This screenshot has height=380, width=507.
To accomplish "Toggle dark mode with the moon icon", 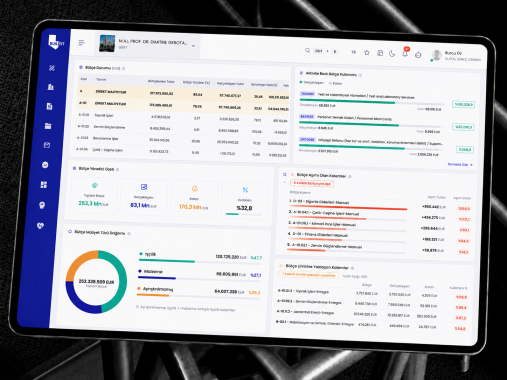I will pos(392,53).
